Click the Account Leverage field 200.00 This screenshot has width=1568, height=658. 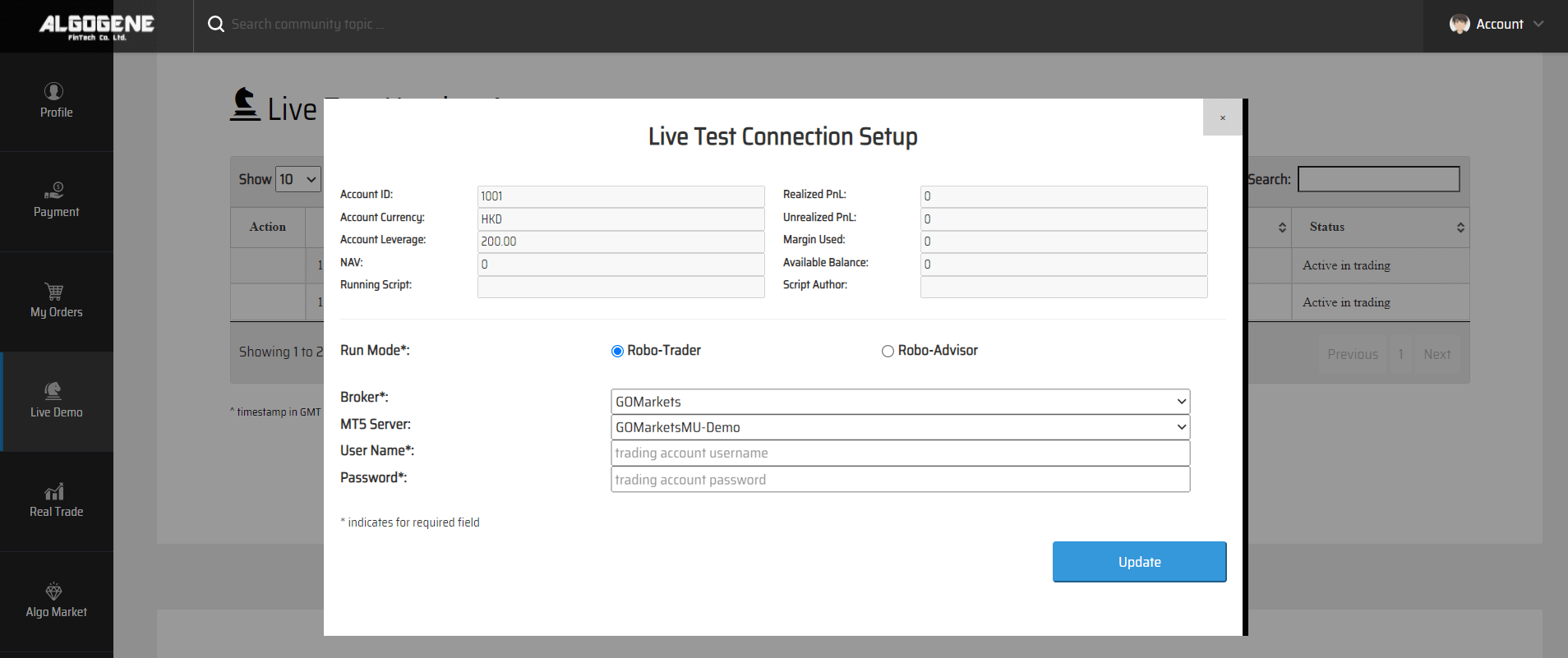(x=621, y=242)
